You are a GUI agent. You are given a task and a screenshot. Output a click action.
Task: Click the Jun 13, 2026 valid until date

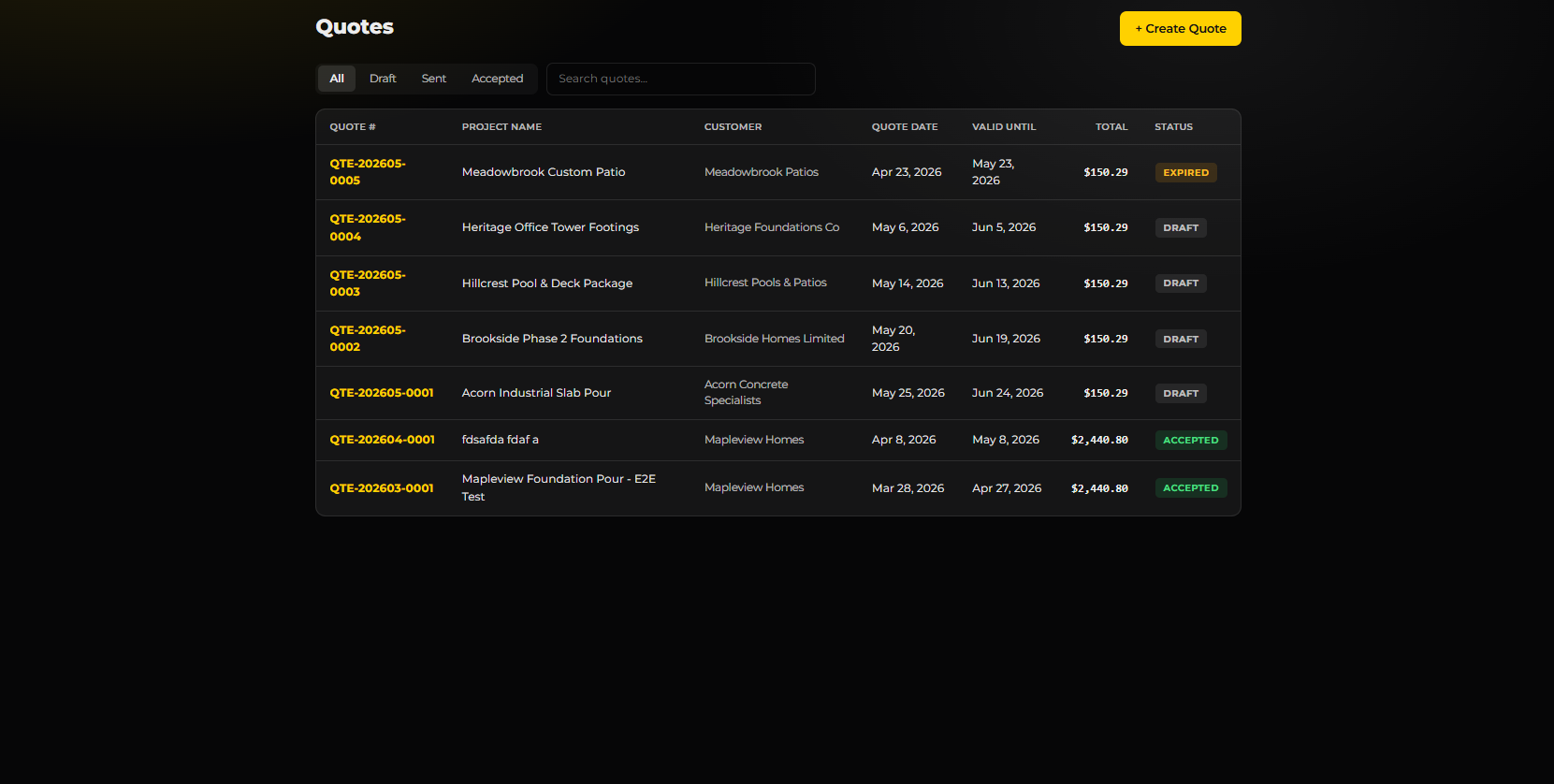1006,283
